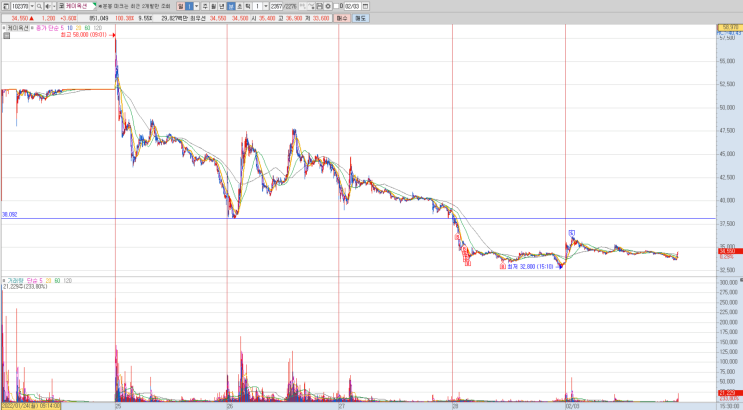Image resolution: width=743 pixels, height=410 pixels.
Task: Toggle the checkbox before date field
Action: tap(336, 6)
